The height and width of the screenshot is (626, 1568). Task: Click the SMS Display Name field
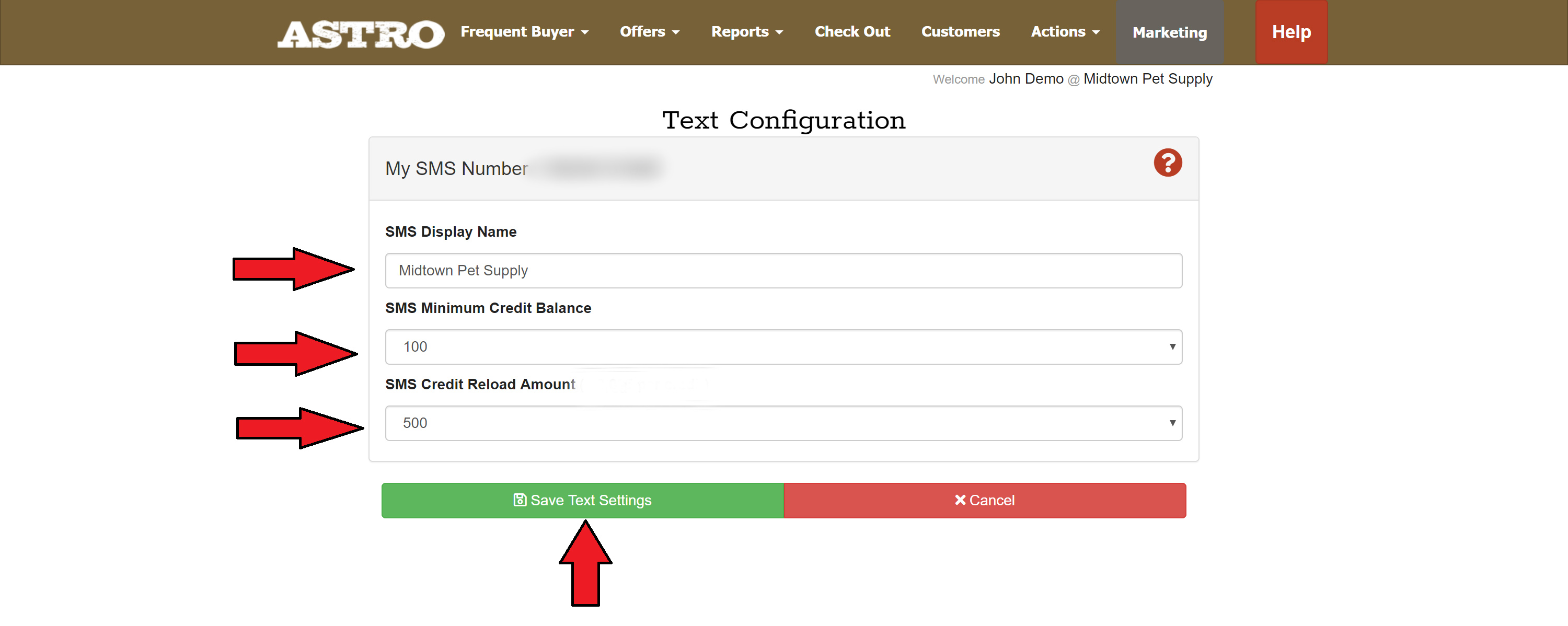tap(783, 271)
